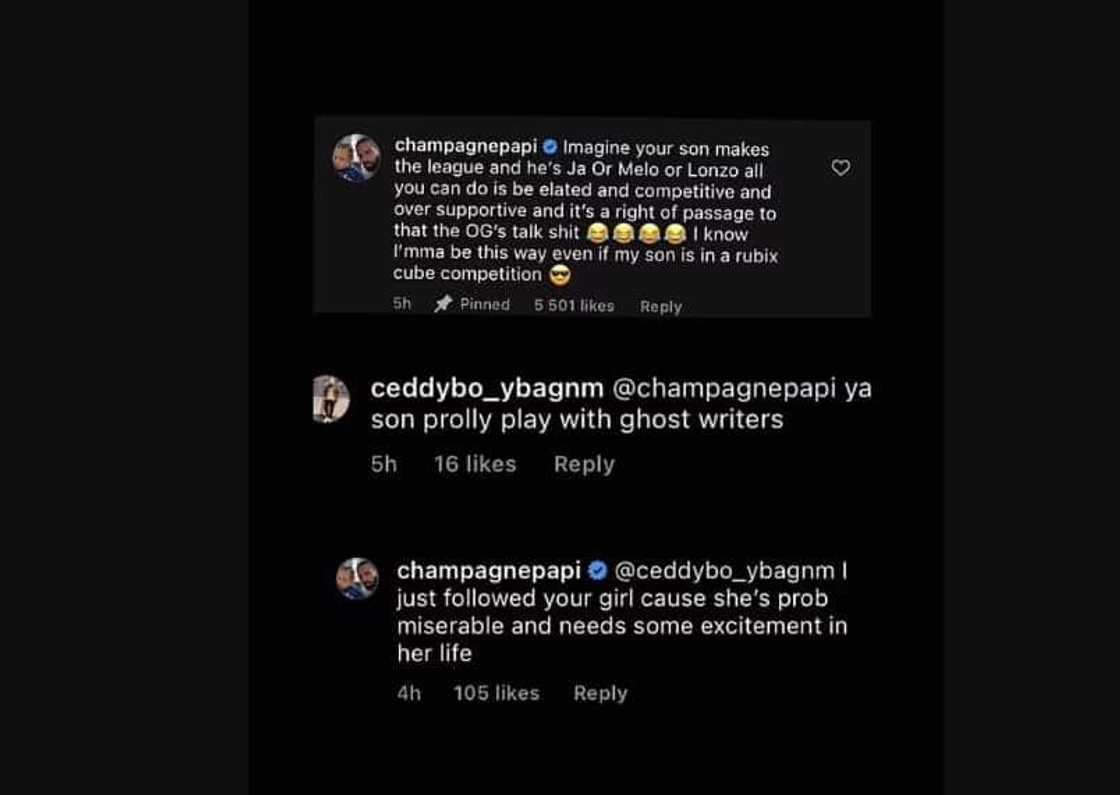Reply to Drake's pinned comment
This screenshot has height=795, width=1120.
click(659, 306)
